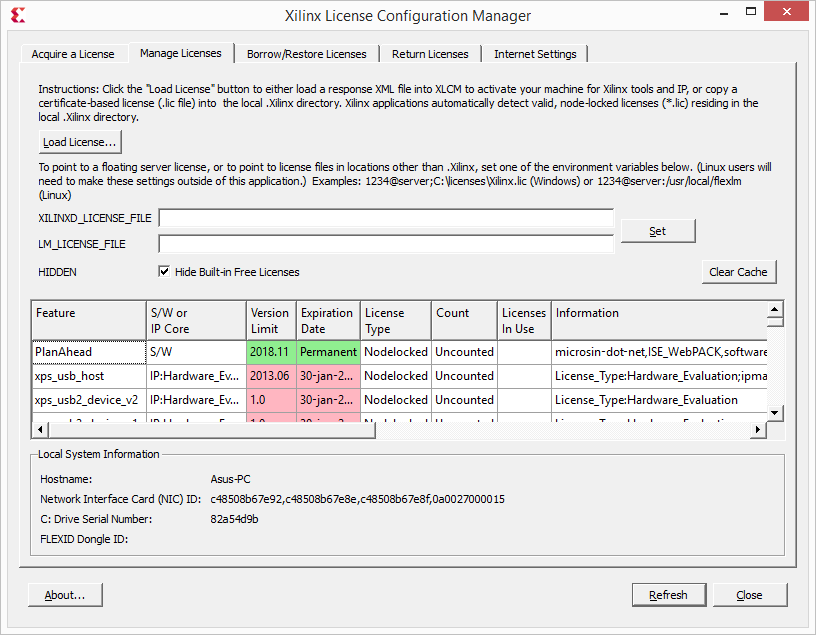Click the Expiration Date column header

(328, 321)
